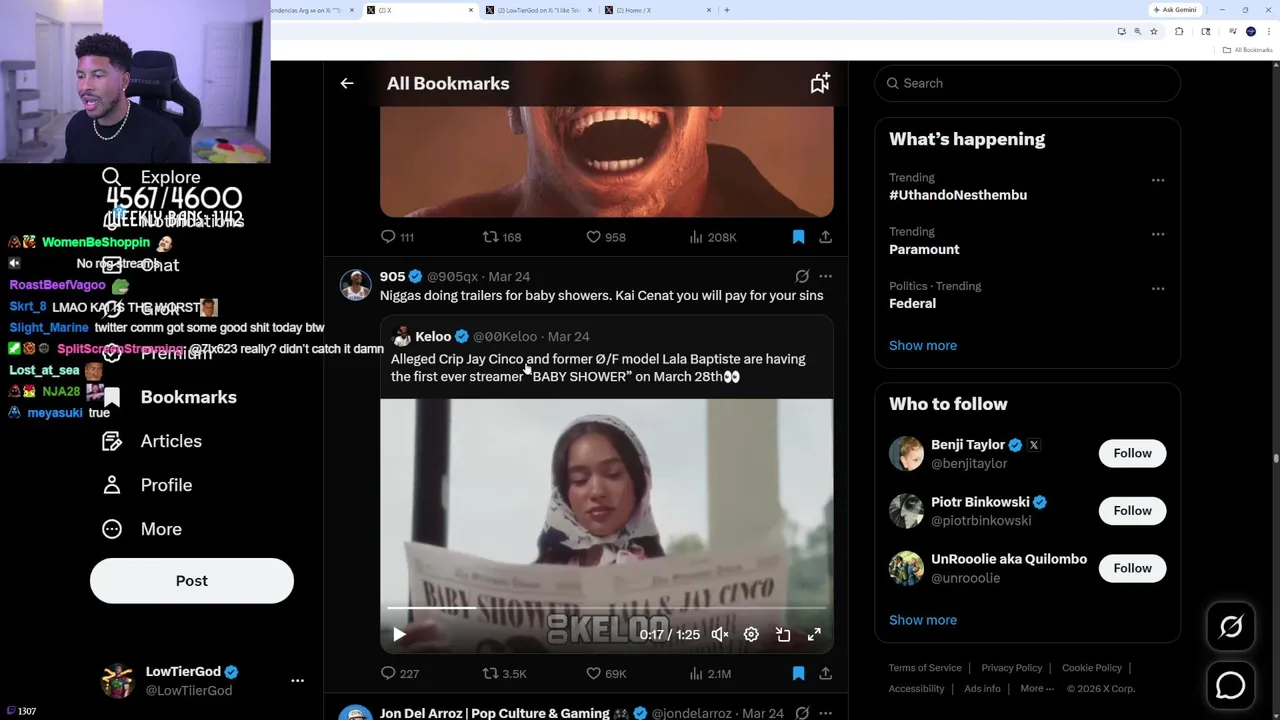Open Privacy Policy link

click(1012, 668)
